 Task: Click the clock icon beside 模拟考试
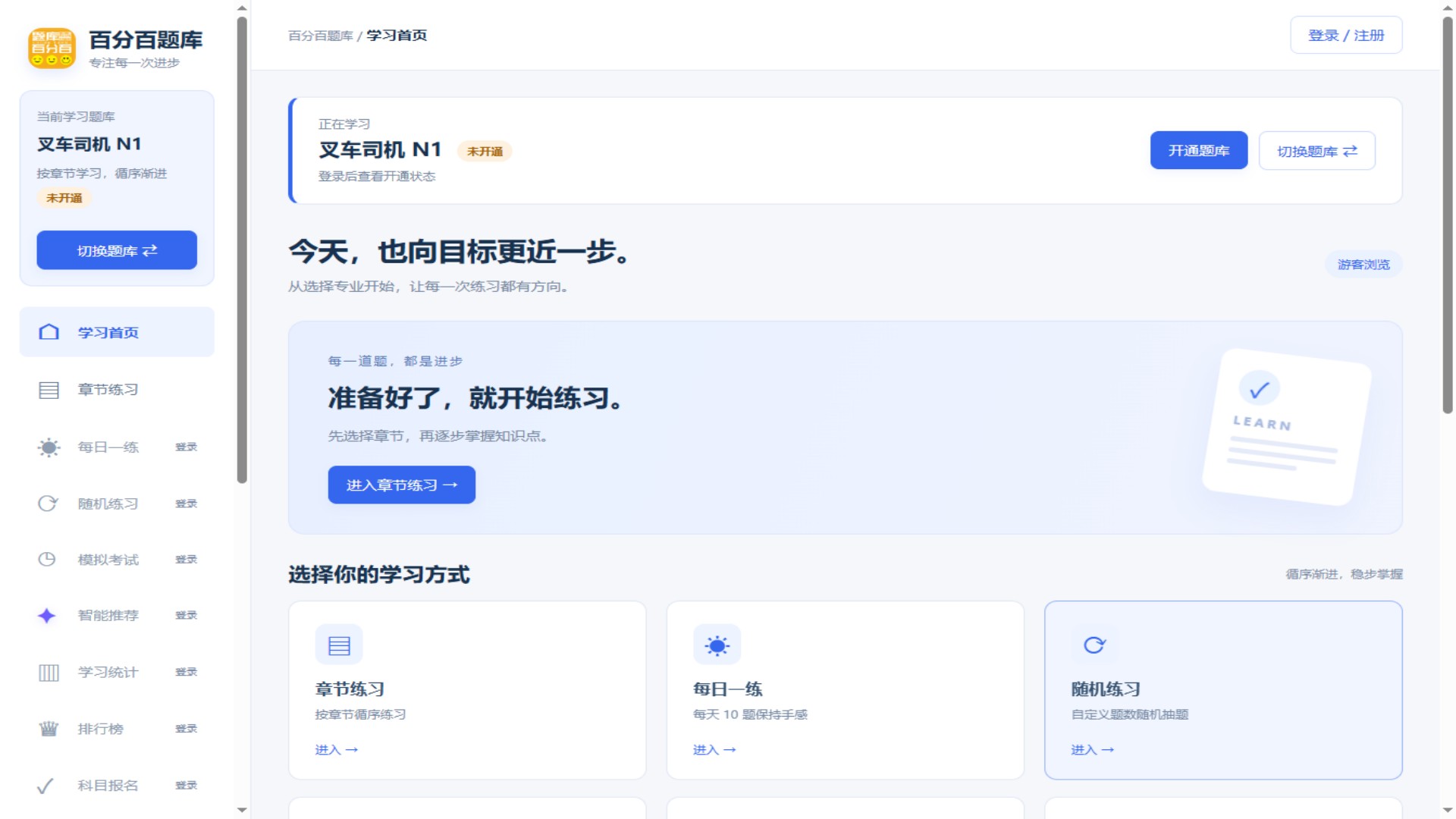click(47, 560)
